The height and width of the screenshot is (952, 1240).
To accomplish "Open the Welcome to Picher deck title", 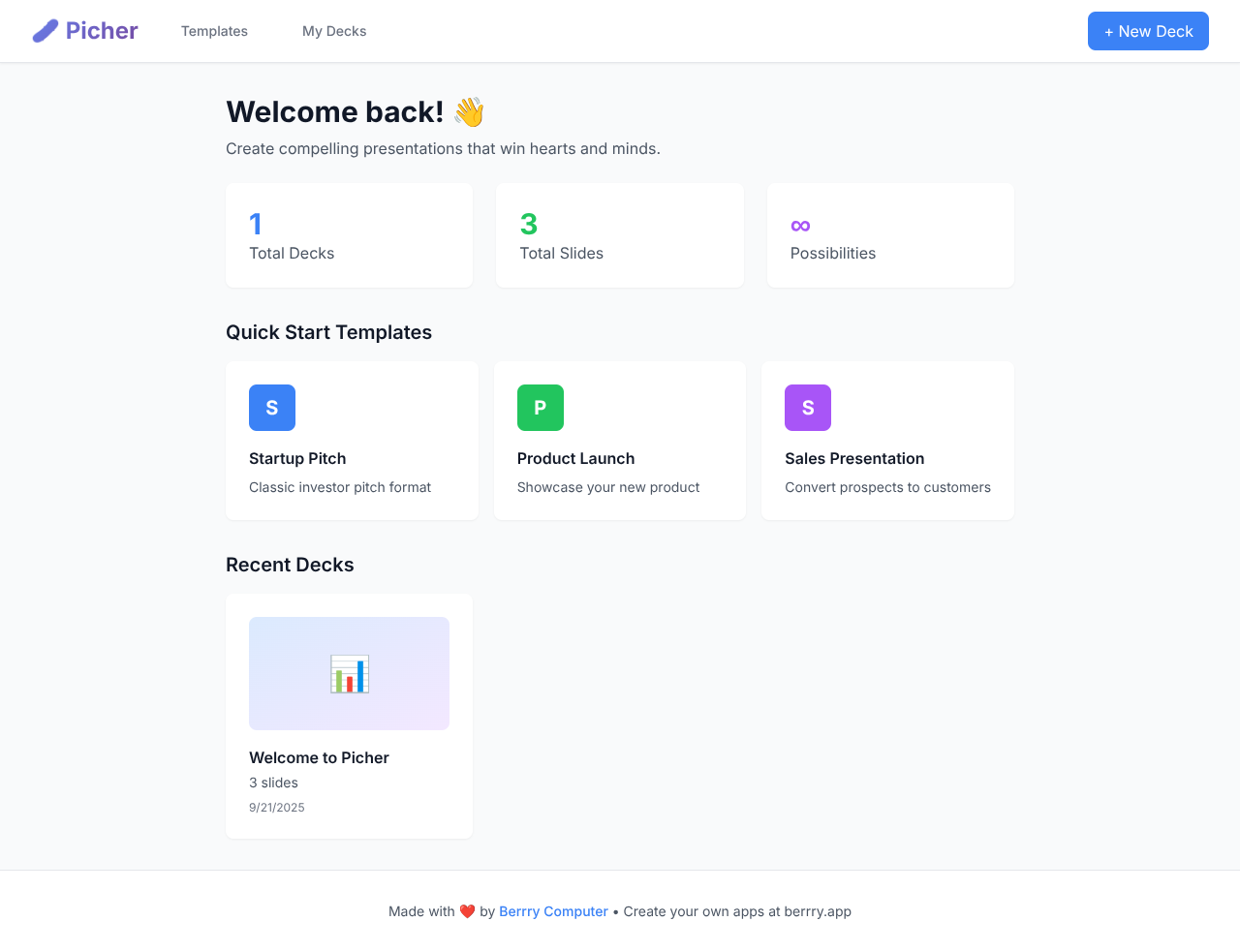I will point(319,757).
